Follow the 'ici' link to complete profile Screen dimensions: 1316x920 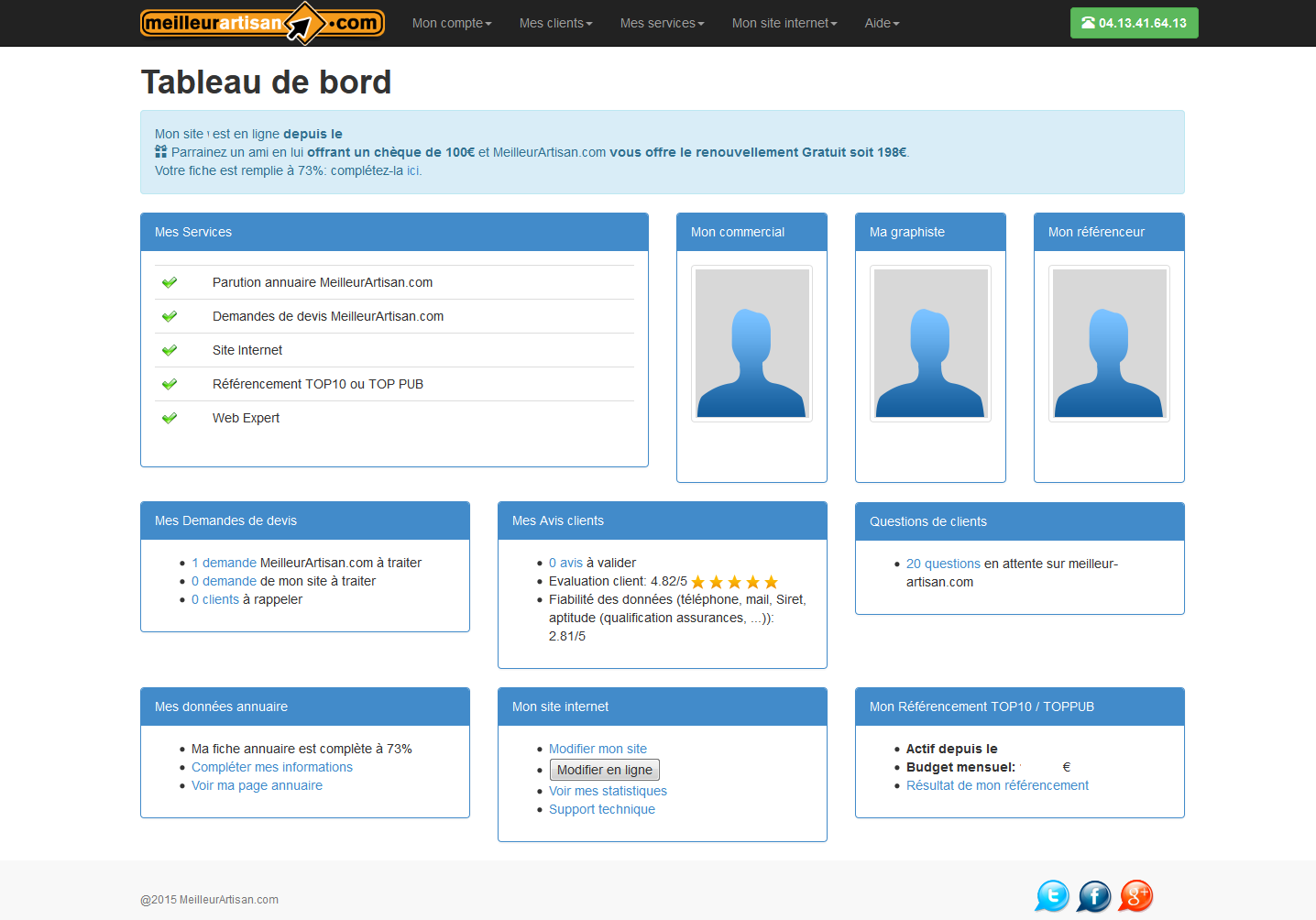click(413, 170)
